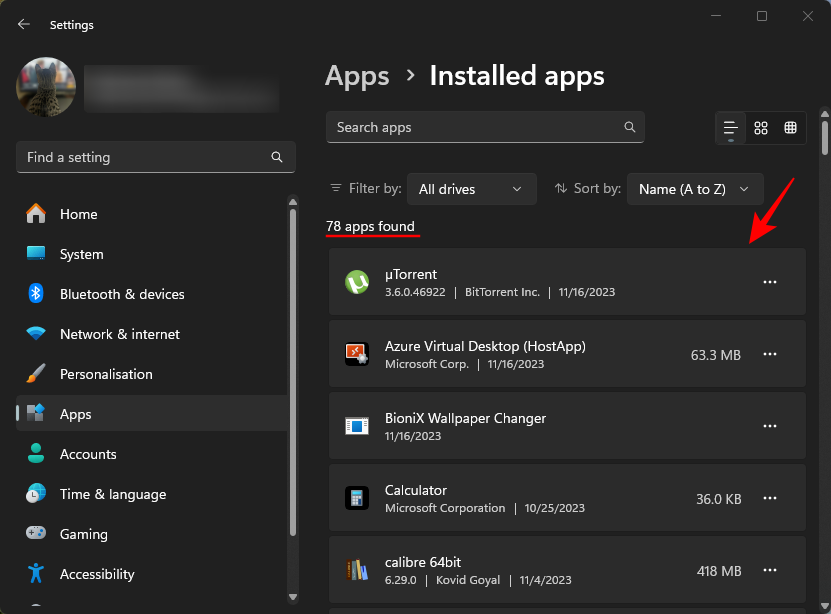Open more options for Azure Virtual Desktop
831x614 pixels.
tap(770, 354)
